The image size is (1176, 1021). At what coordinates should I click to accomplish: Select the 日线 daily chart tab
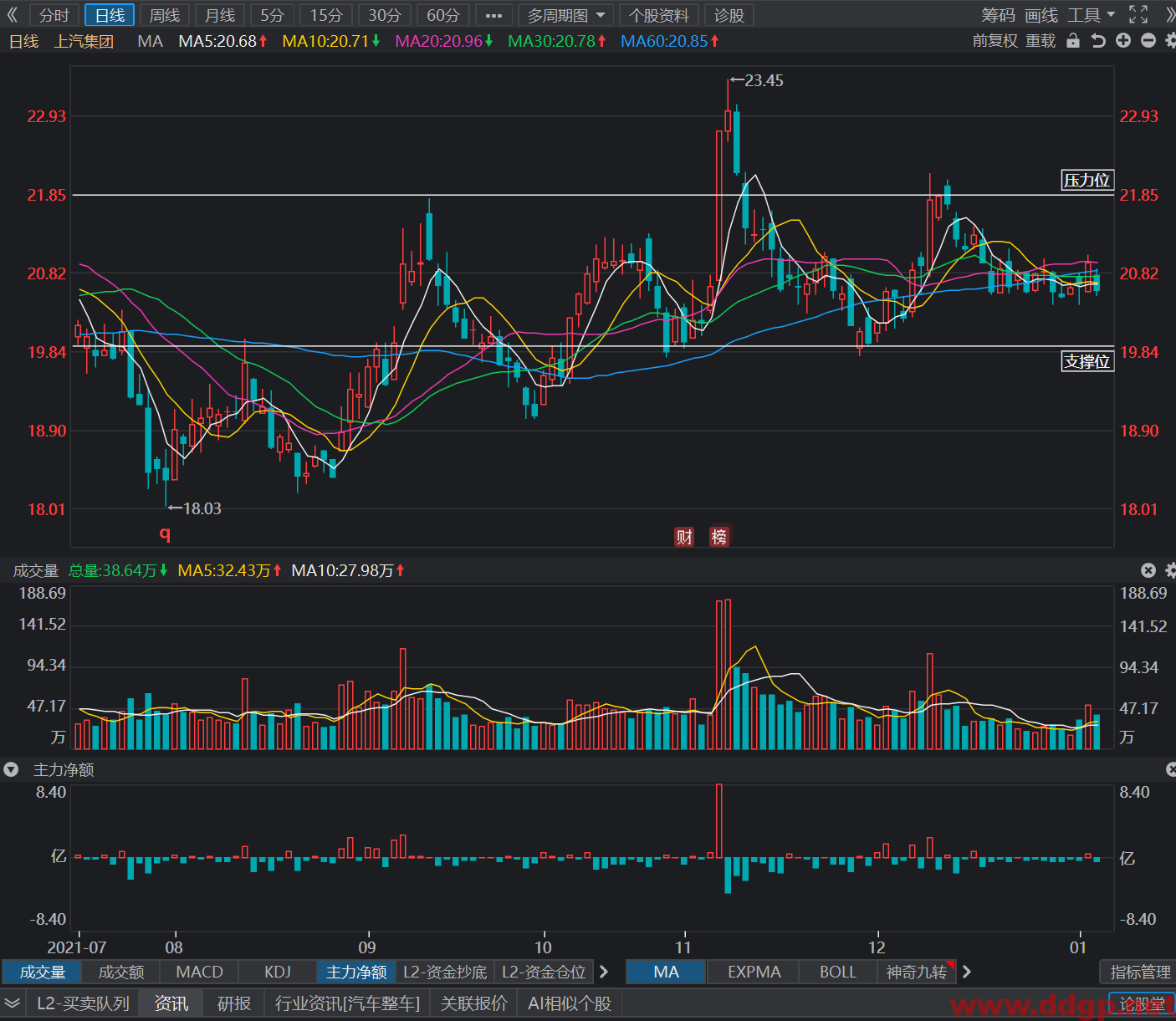pyautogui.click(x=110, y=15)
